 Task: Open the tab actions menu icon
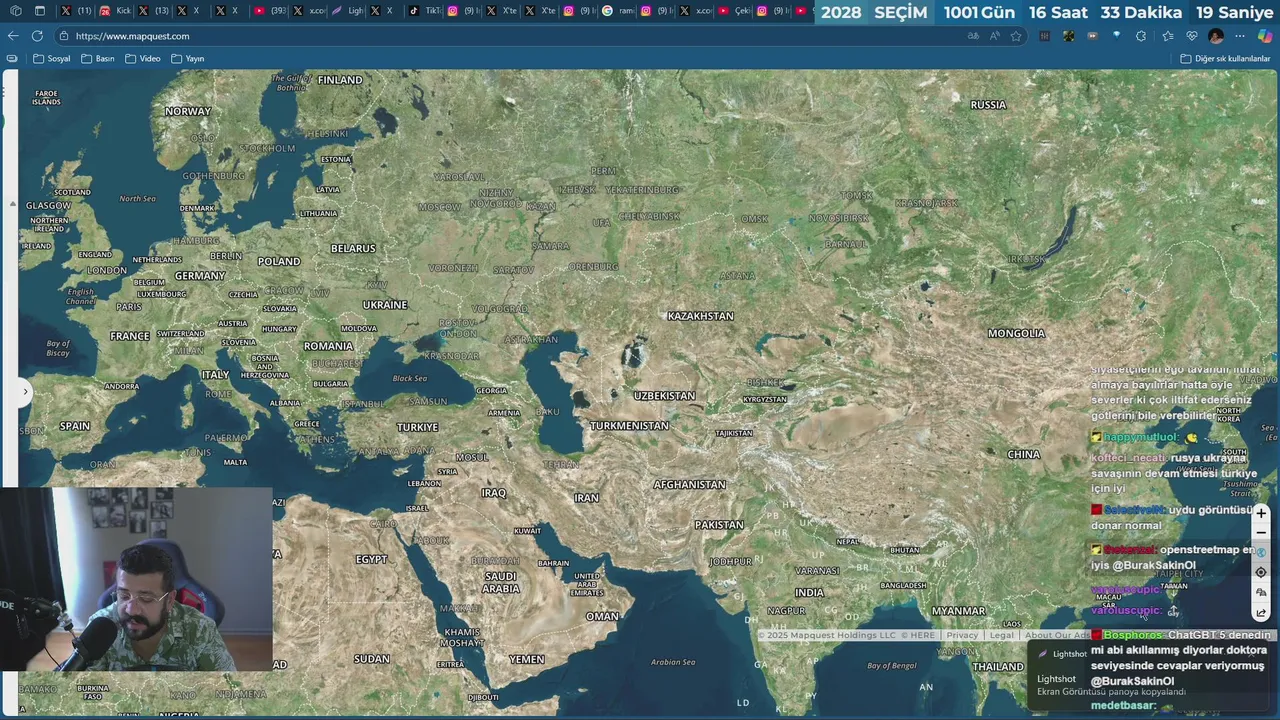point(40,11)
